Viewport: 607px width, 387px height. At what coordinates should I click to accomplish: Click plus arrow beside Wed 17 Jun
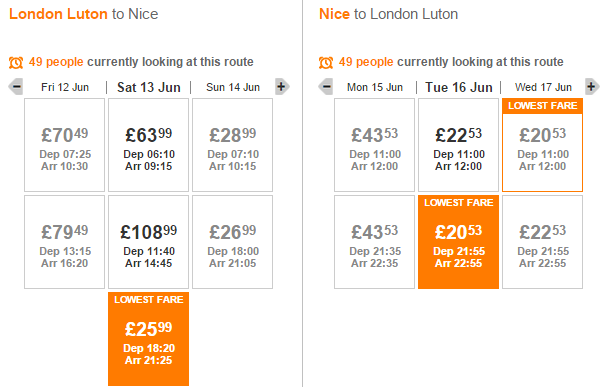coord(592,87)
